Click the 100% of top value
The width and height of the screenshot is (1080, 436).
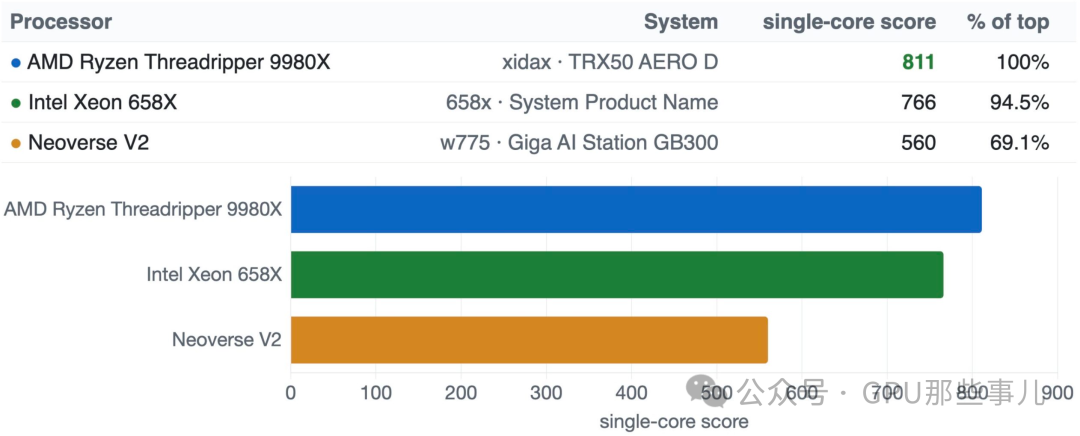pos(1023,63)
